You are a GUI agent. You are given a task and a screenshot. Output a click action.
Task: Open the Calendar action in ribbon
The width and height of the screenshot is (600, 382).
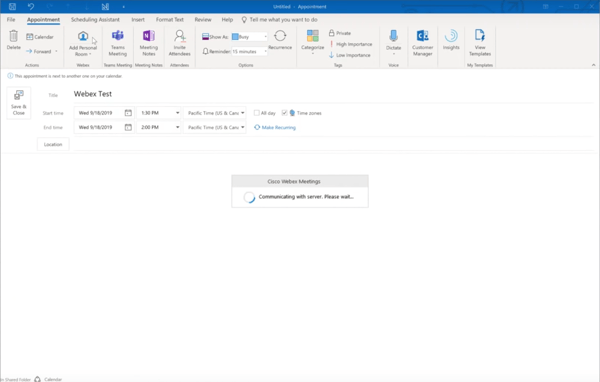pyautogui.click(x=40, y=37)
